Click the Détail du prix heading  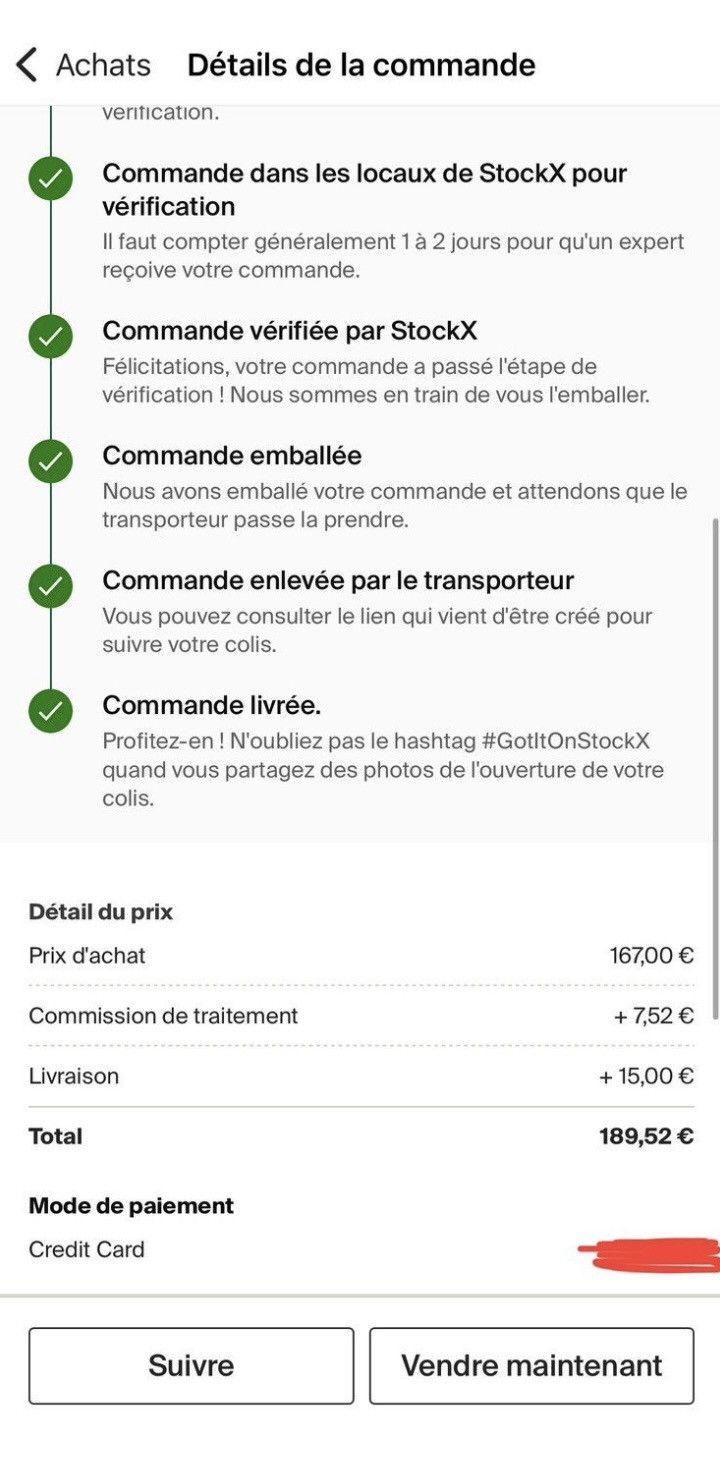101,912
